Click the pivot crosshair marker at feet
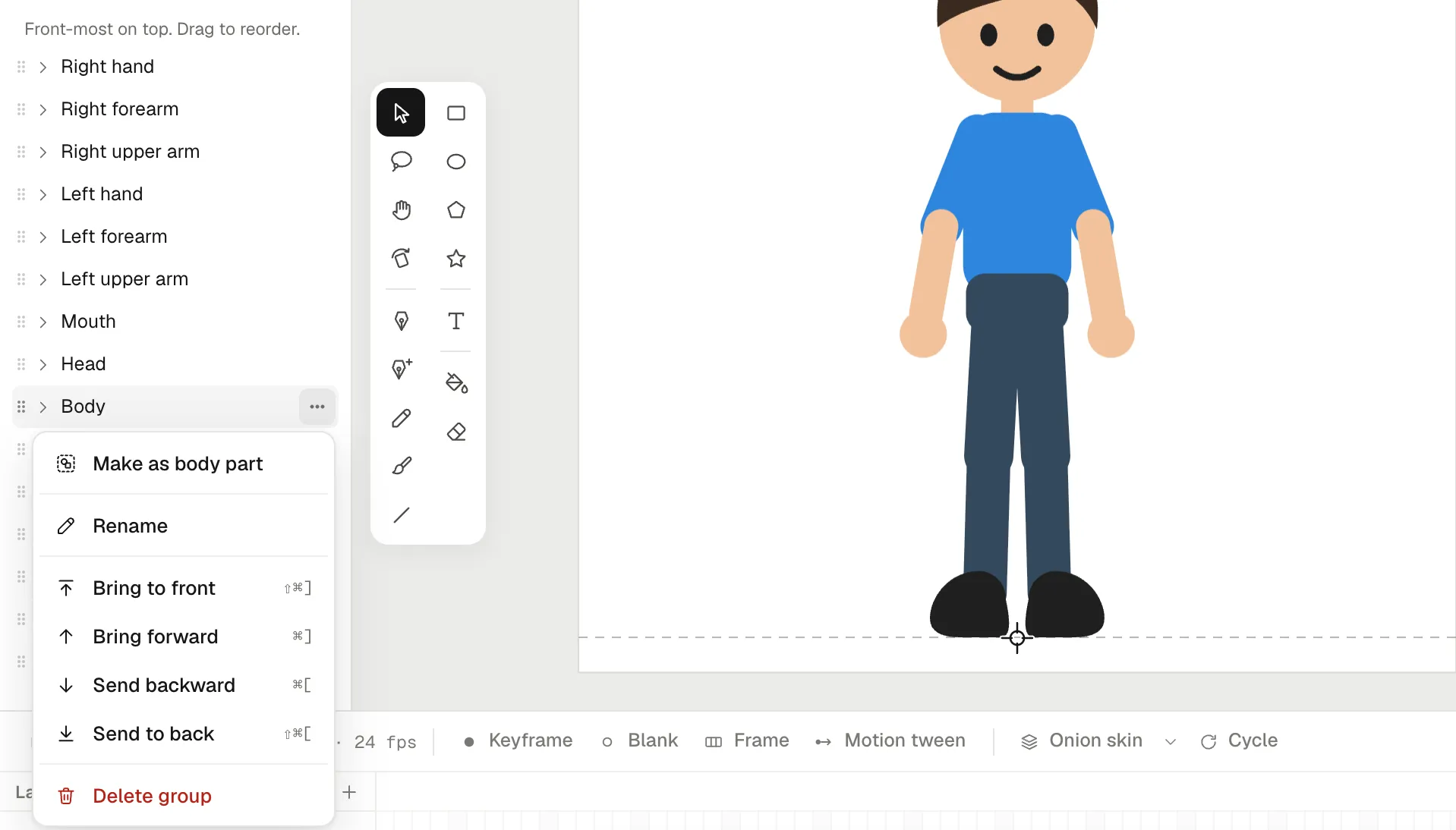 (x=1017, y=638)
